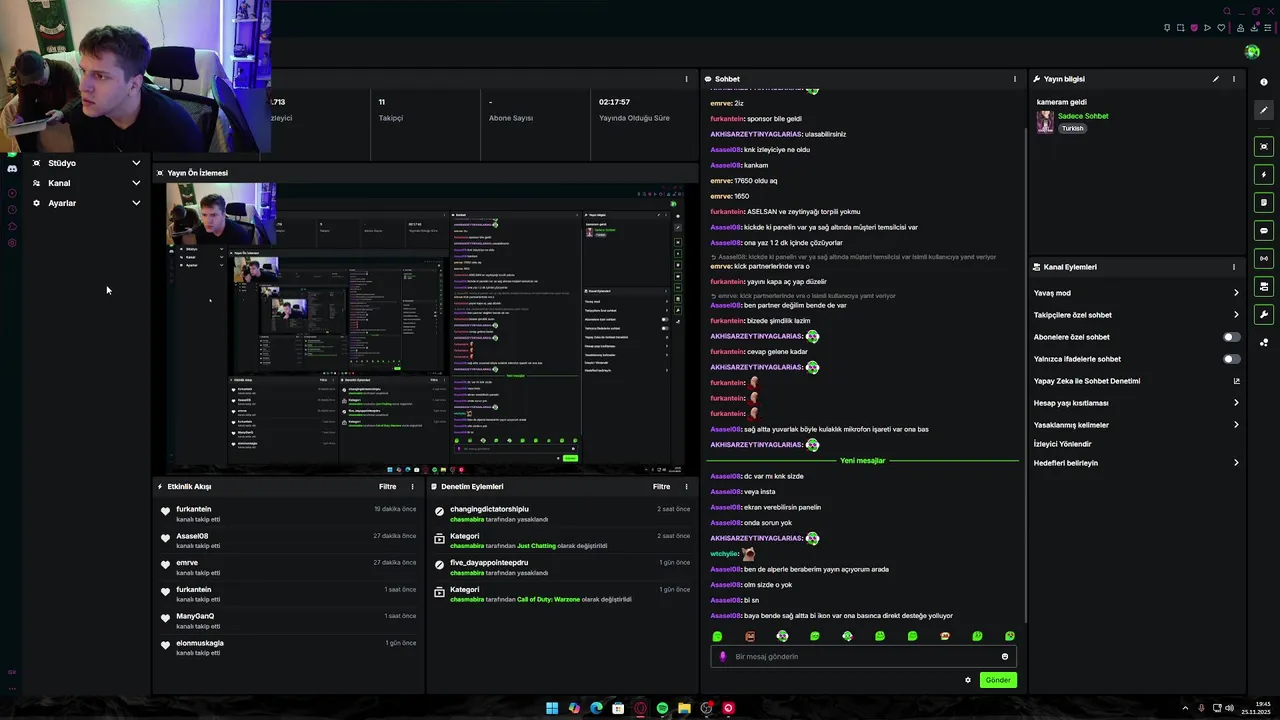
Task: Open stats panel three-dot menu
Action: tap(686, 79)
